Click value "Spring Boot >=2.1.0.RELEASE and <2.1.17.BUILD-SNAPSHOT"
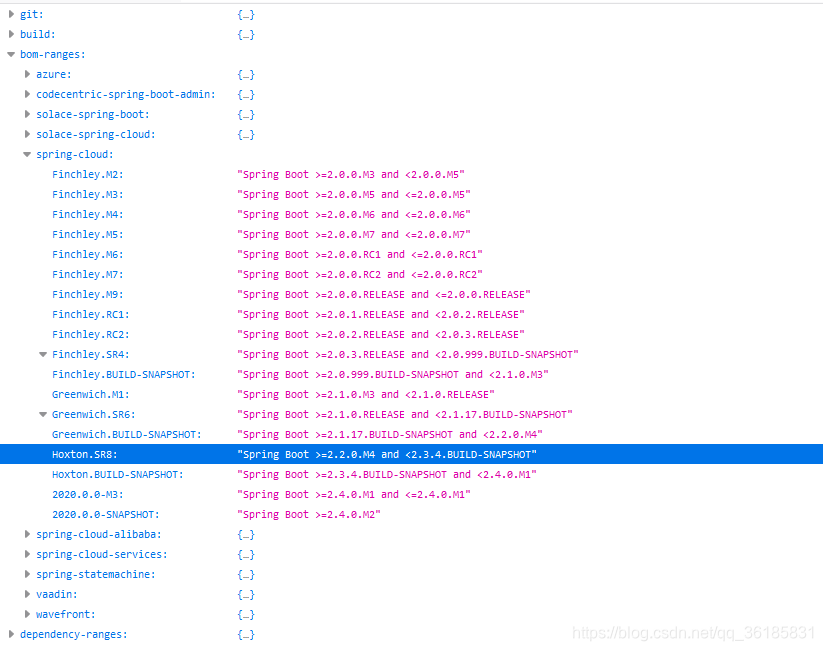 (x=405, y=414)
